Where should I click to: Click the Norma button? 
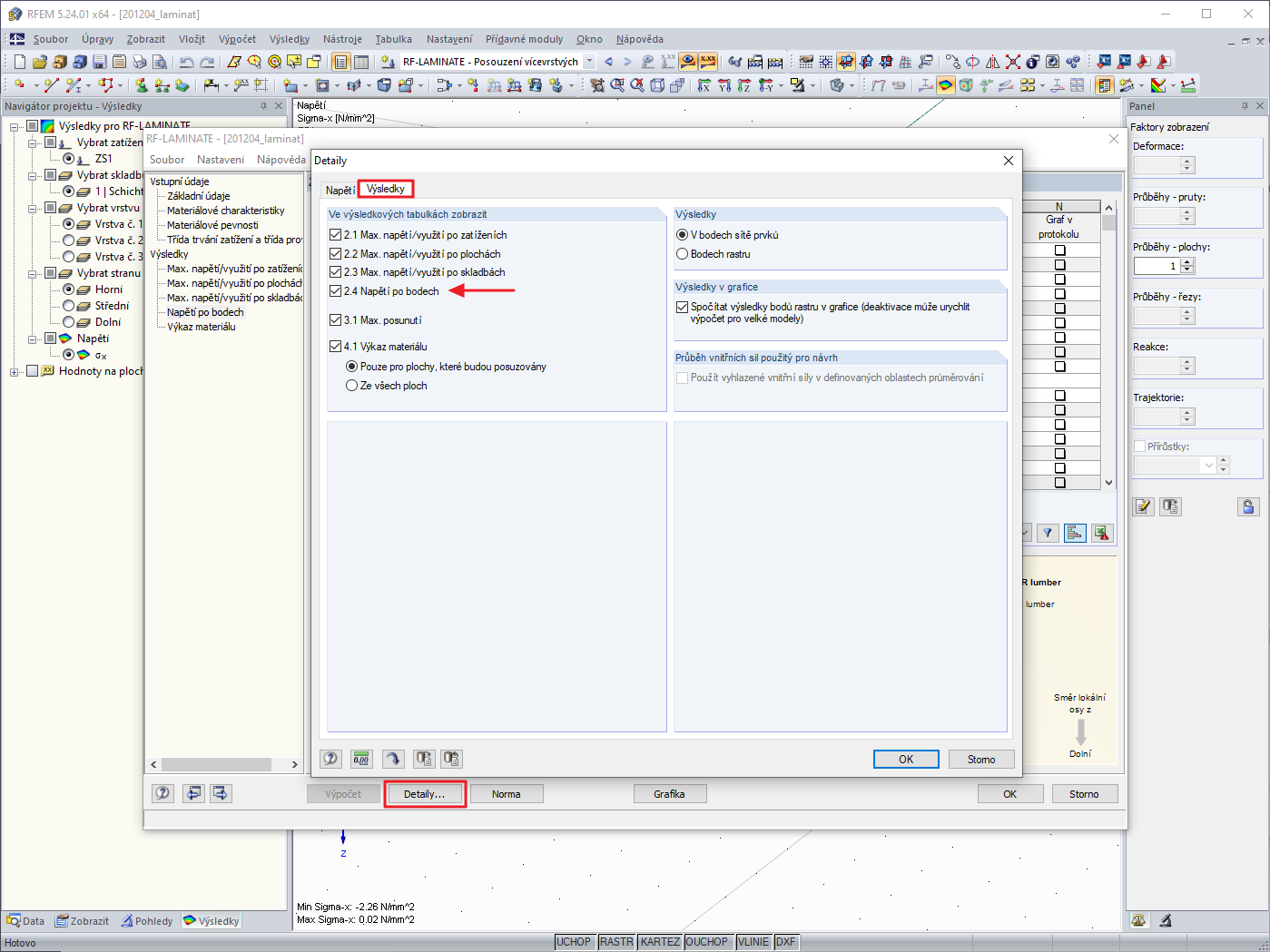click(x=507, y=794)
